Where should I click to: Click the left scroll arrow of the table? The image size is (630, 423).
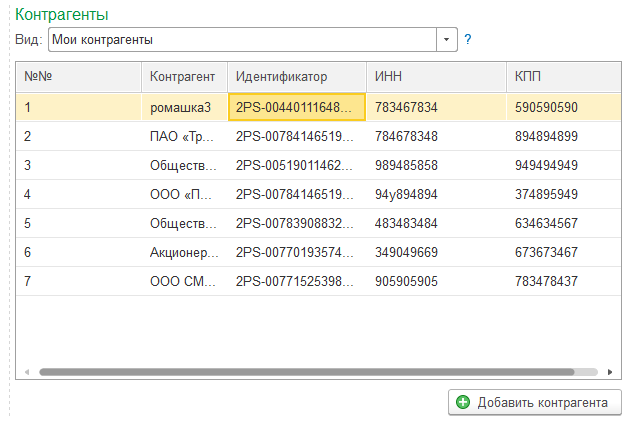[x=26, y=371]
